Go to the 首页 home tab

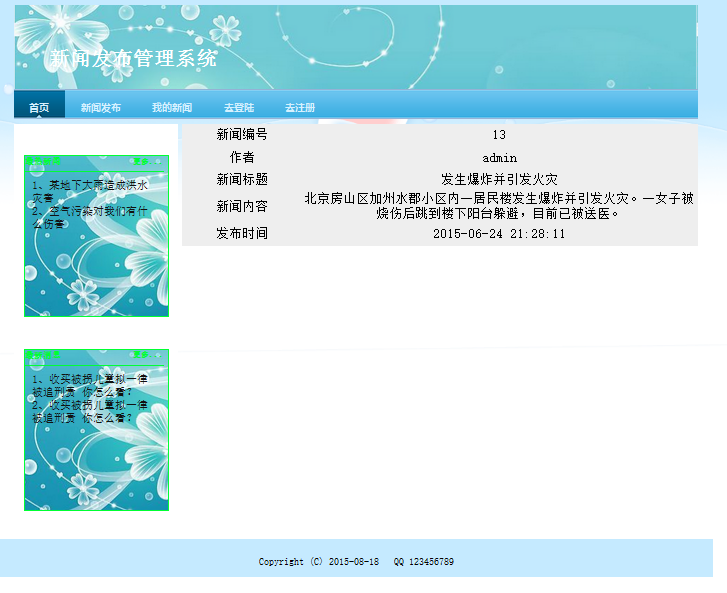tap(39, 108)
